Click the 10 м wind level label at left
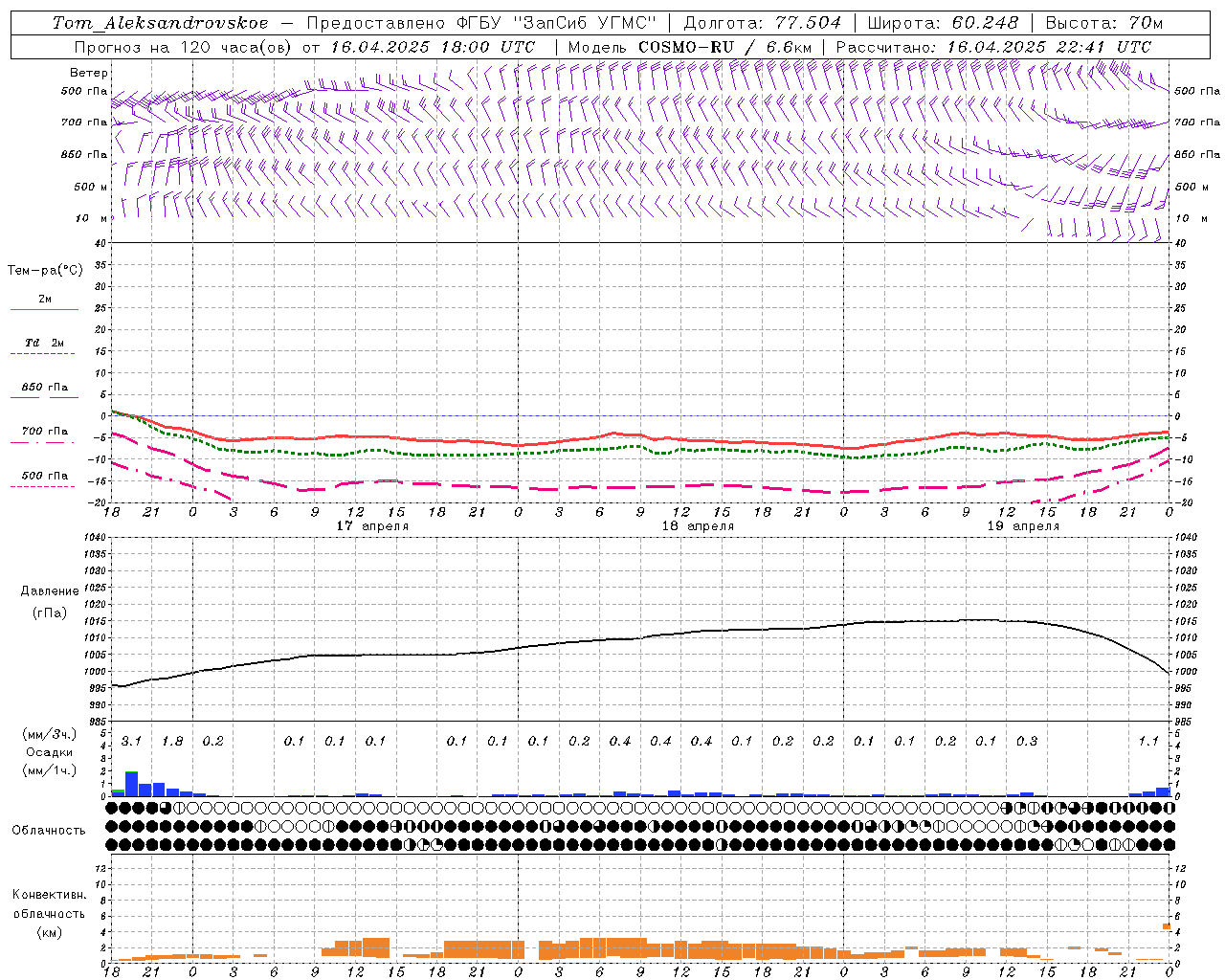 point(92,219)
